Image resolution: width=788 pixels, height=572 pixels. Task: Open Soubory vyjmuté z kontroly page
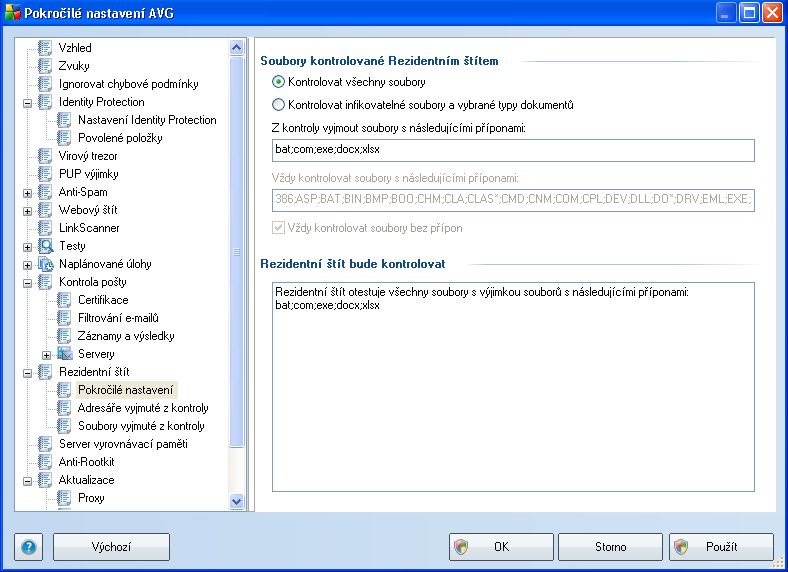pyautogui.click(x=141, y=426)
